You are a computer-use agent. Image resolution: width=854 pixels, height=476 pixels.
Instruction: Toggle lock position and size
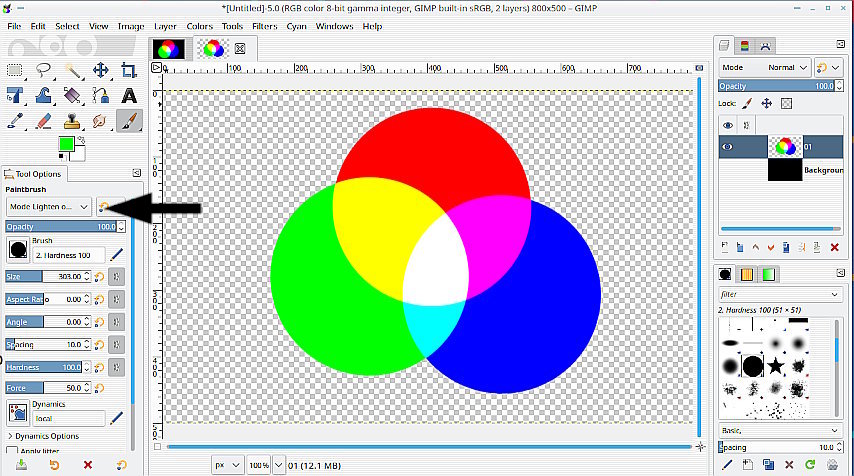tap(766, 103)
